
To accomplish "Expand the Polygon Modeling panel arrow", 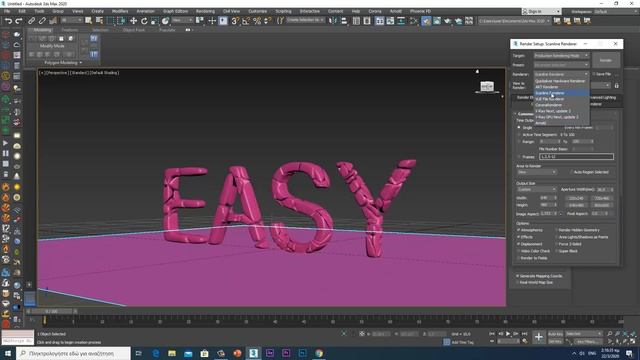I will (81, 62).
